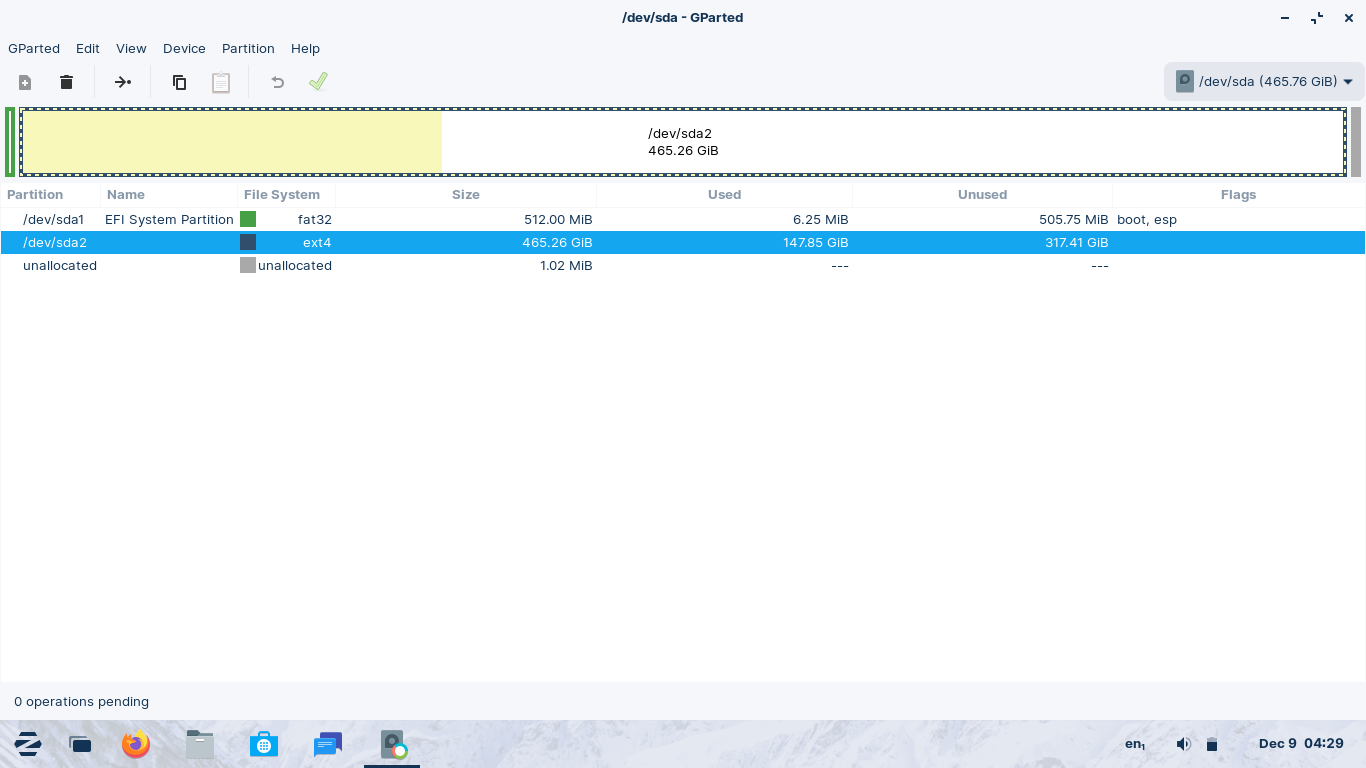Click the Name column header
1366x768 pixels.
tap(169, 195)
